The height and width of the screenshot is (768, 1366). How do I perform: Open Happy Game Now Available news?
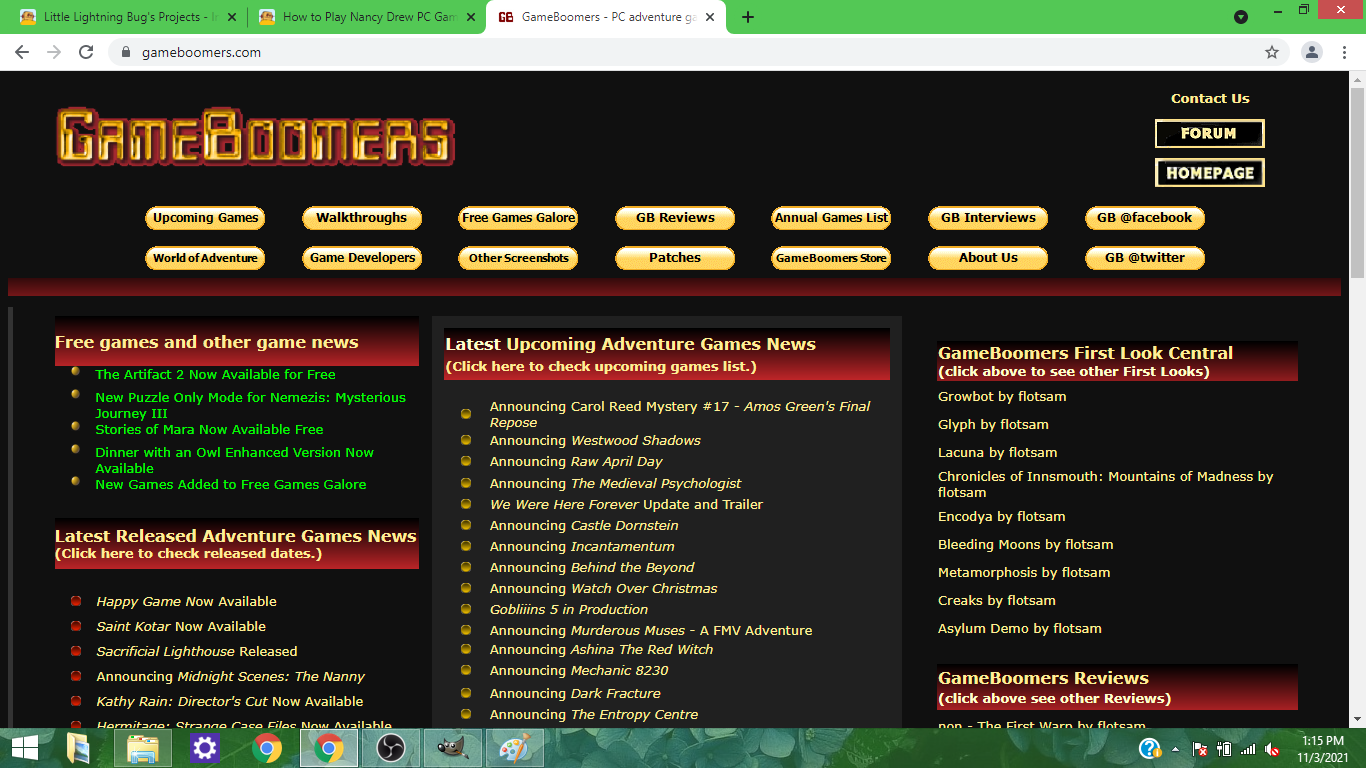point(186,602)
